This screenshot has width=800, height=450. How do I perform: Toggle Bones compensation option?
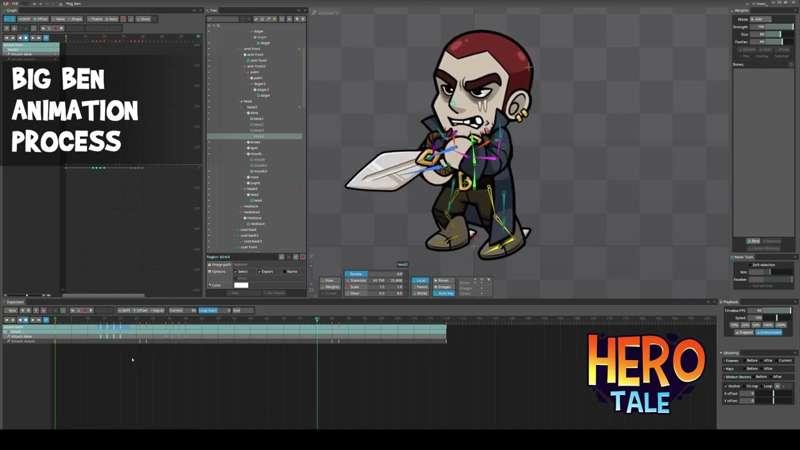[444, 281]
